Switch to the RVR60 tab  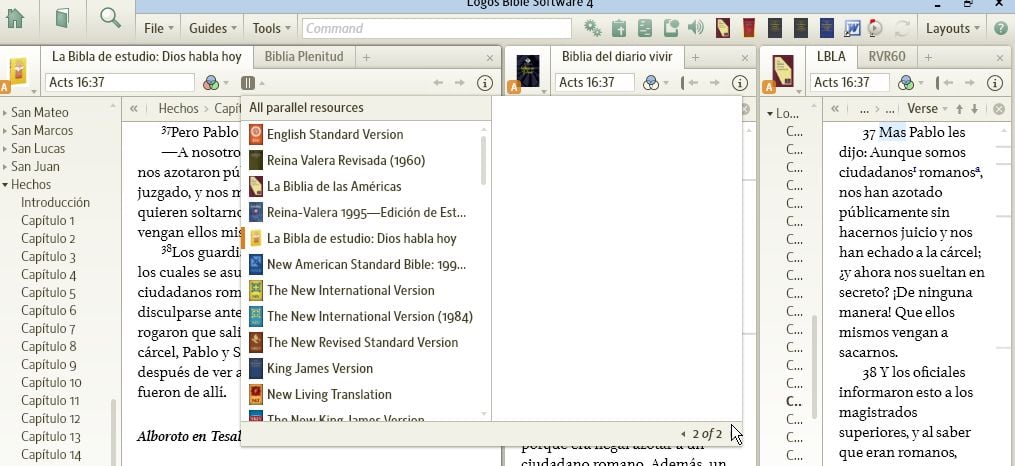(x=886, y=57)
